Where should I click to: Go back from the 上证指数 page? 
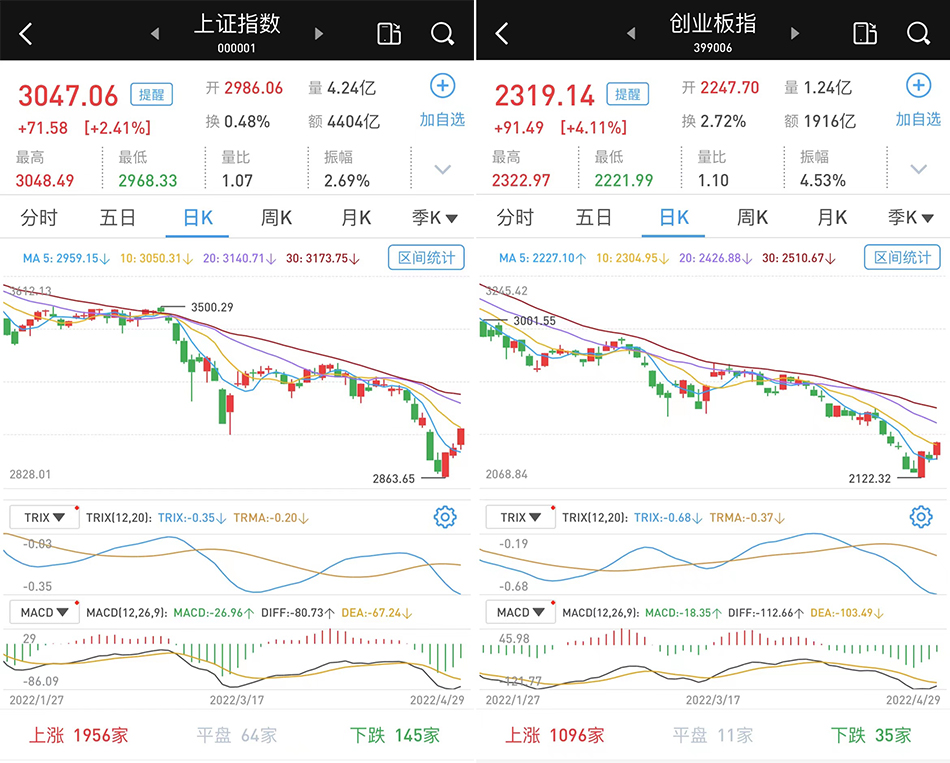click(26, 34)
